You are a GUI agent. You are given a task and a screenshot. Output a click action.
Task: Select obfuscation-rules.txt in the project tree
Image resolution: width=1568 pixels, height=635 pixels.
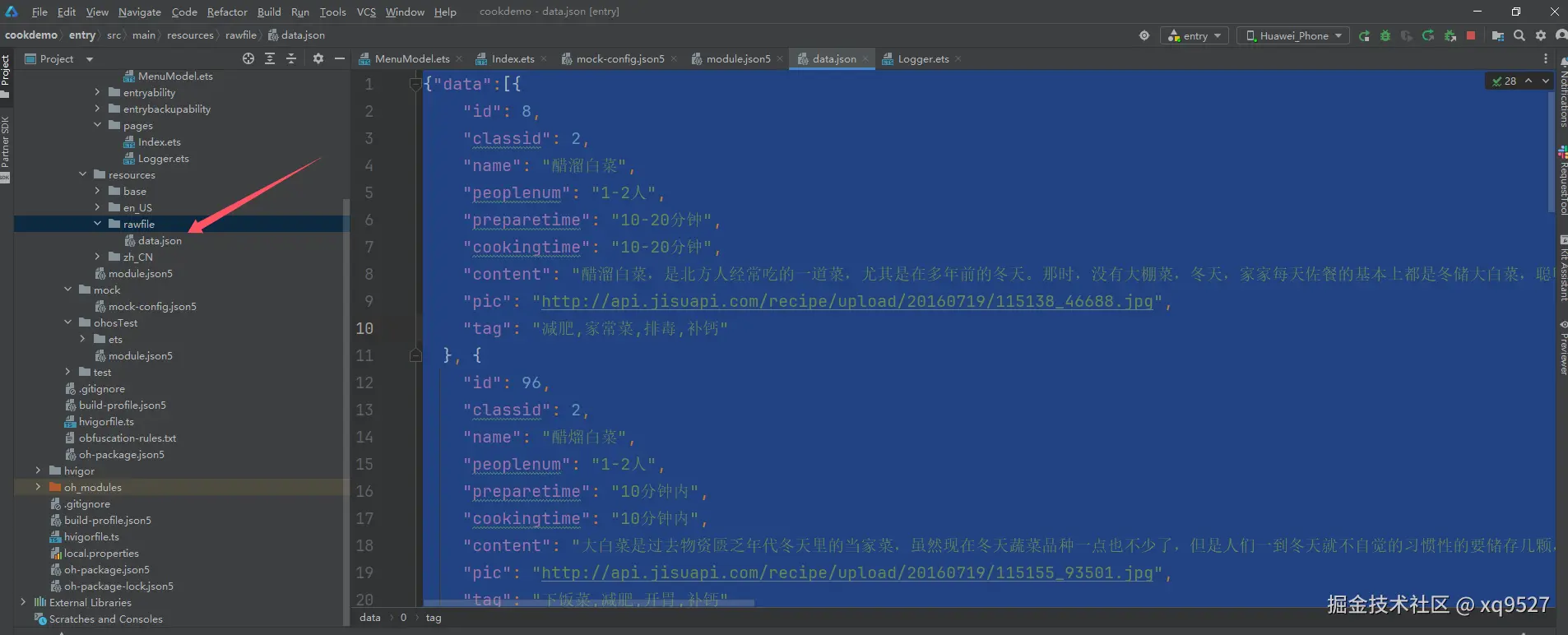click(x=128, y=438)
